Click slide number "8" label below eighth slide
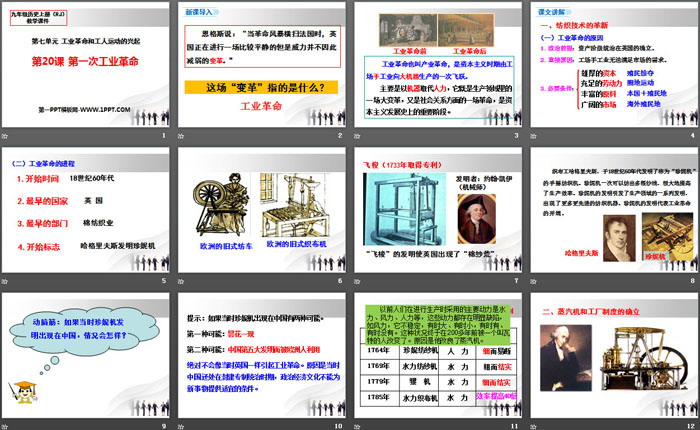This screenshot has width=700, height=430. tap(693, 281)
